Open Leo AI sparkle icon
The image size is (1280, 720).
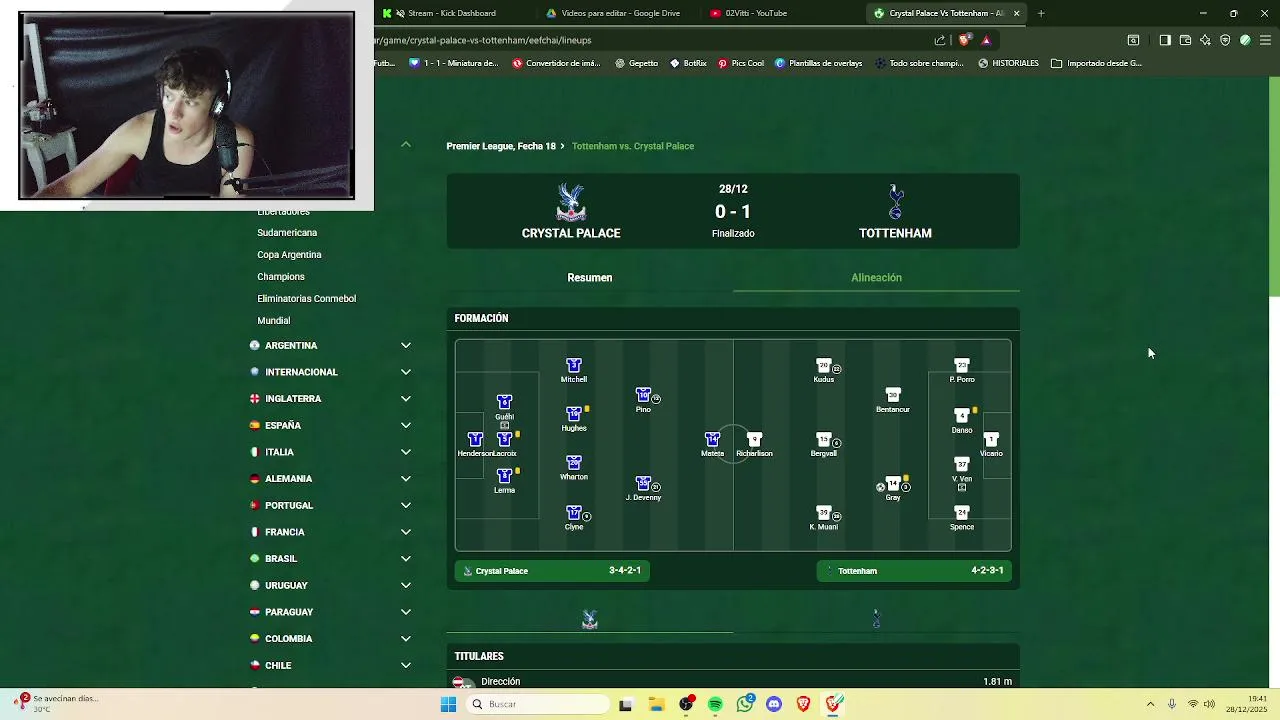tap(1205, 40)
